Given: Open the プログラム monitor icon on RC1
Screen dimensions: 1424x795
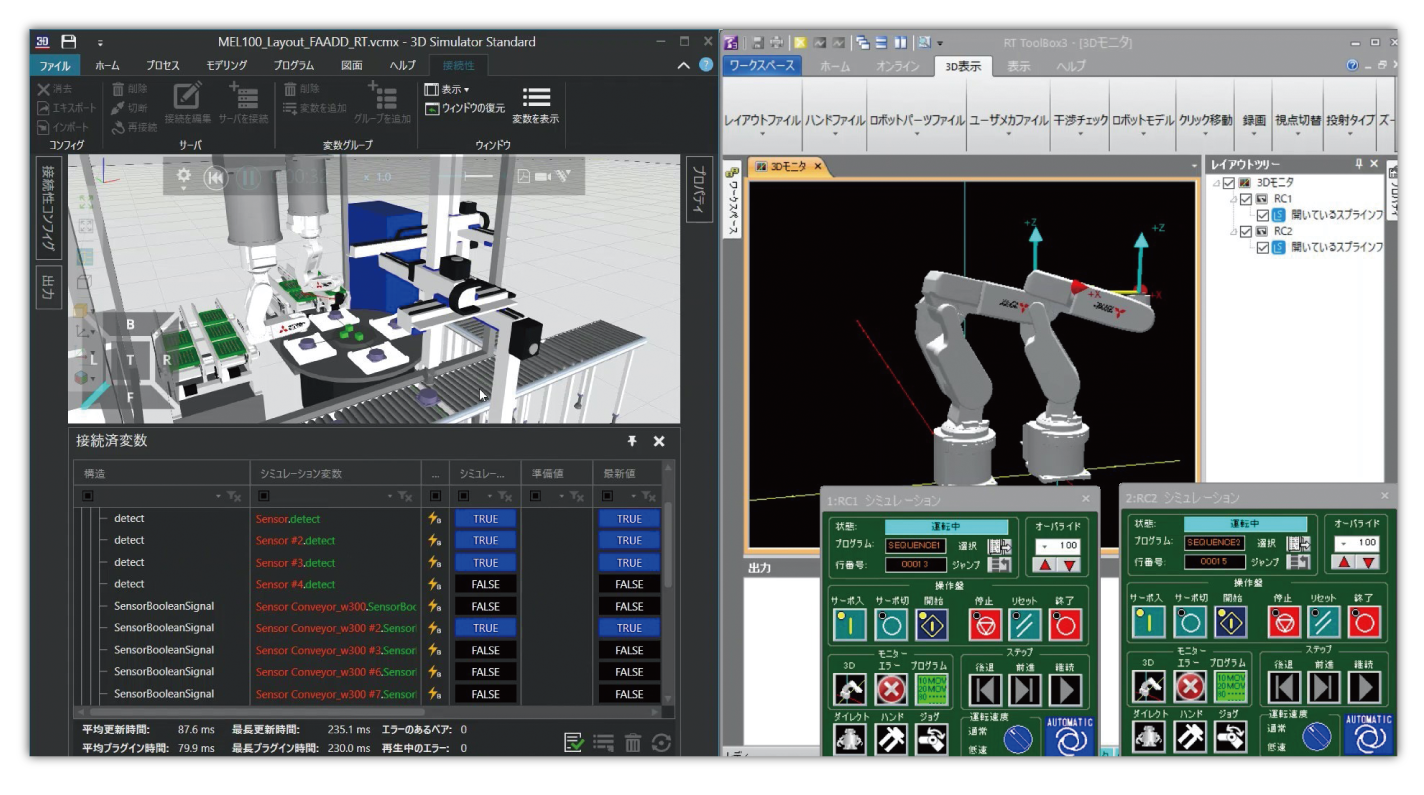Looking at the screenshot, I should pos(931,690).
